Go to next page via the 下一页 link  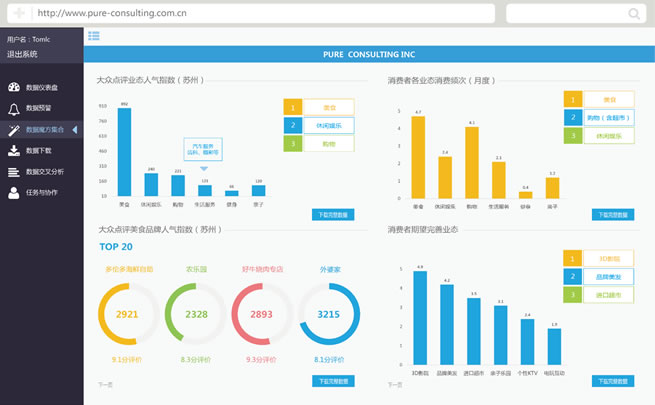[105, 384]
